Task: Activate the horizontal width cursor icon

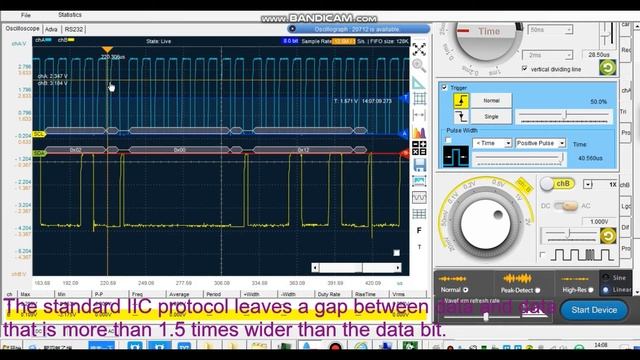Action: pyautogui.click(x=419, y=115)
